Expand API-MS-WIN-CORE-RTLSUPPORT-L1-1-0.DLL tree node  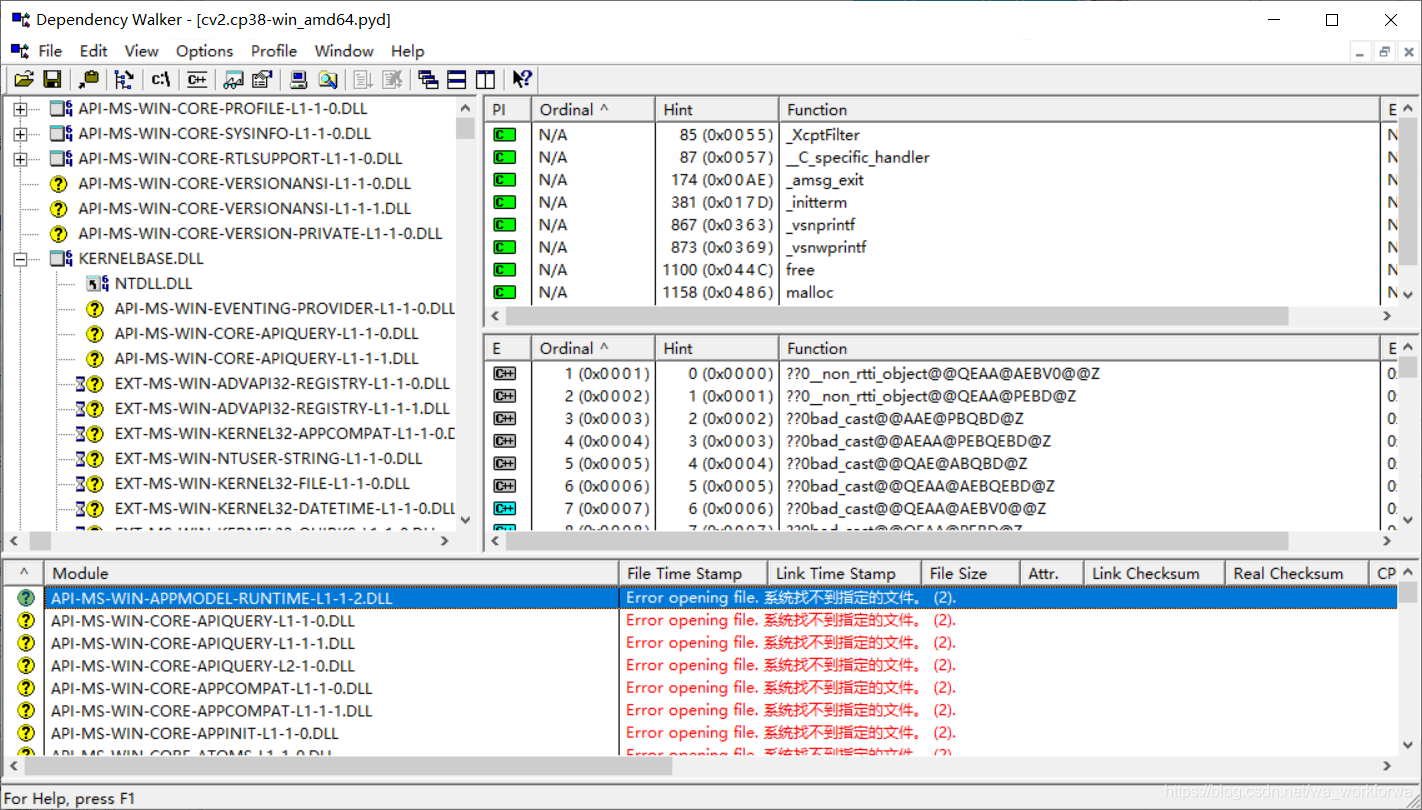20,159
